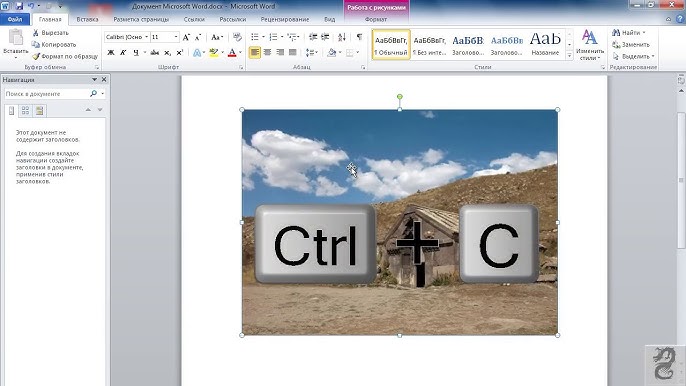Click the Копировать button
This screenshot has width=686, height=386.
(x=54, y=45)
